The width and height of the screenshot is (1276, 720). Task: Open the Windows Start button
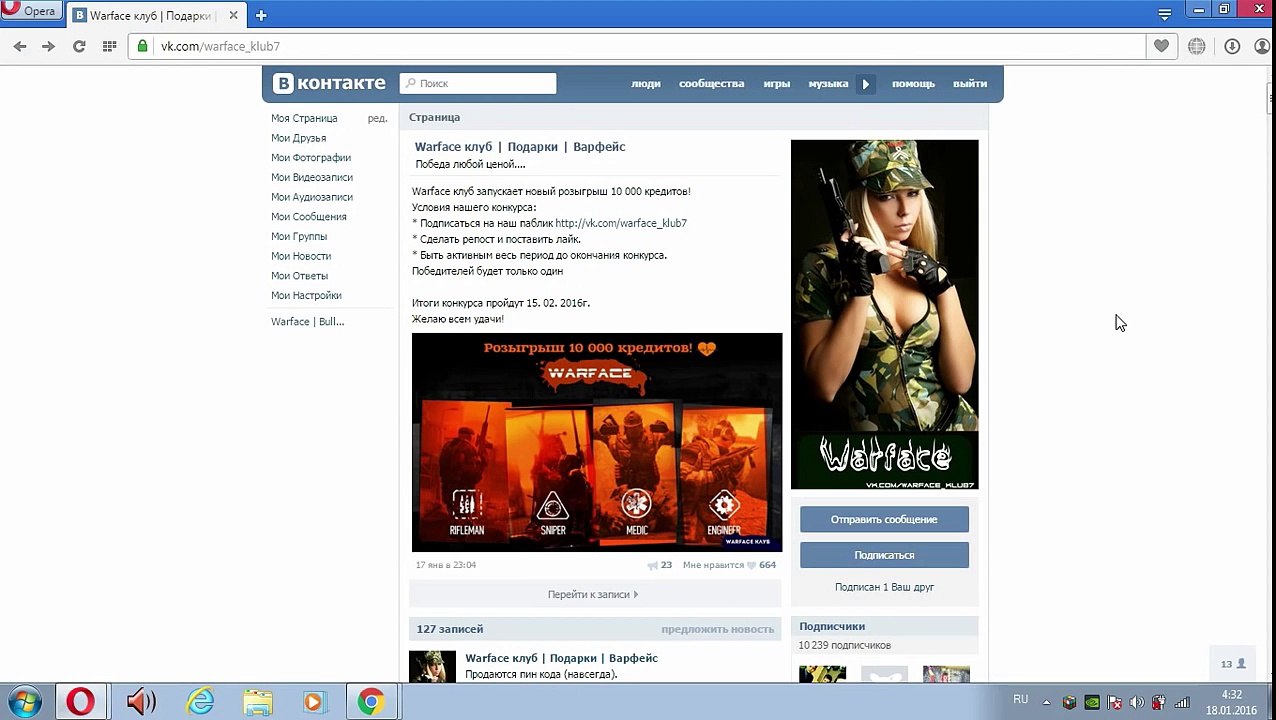pos(24,702)
